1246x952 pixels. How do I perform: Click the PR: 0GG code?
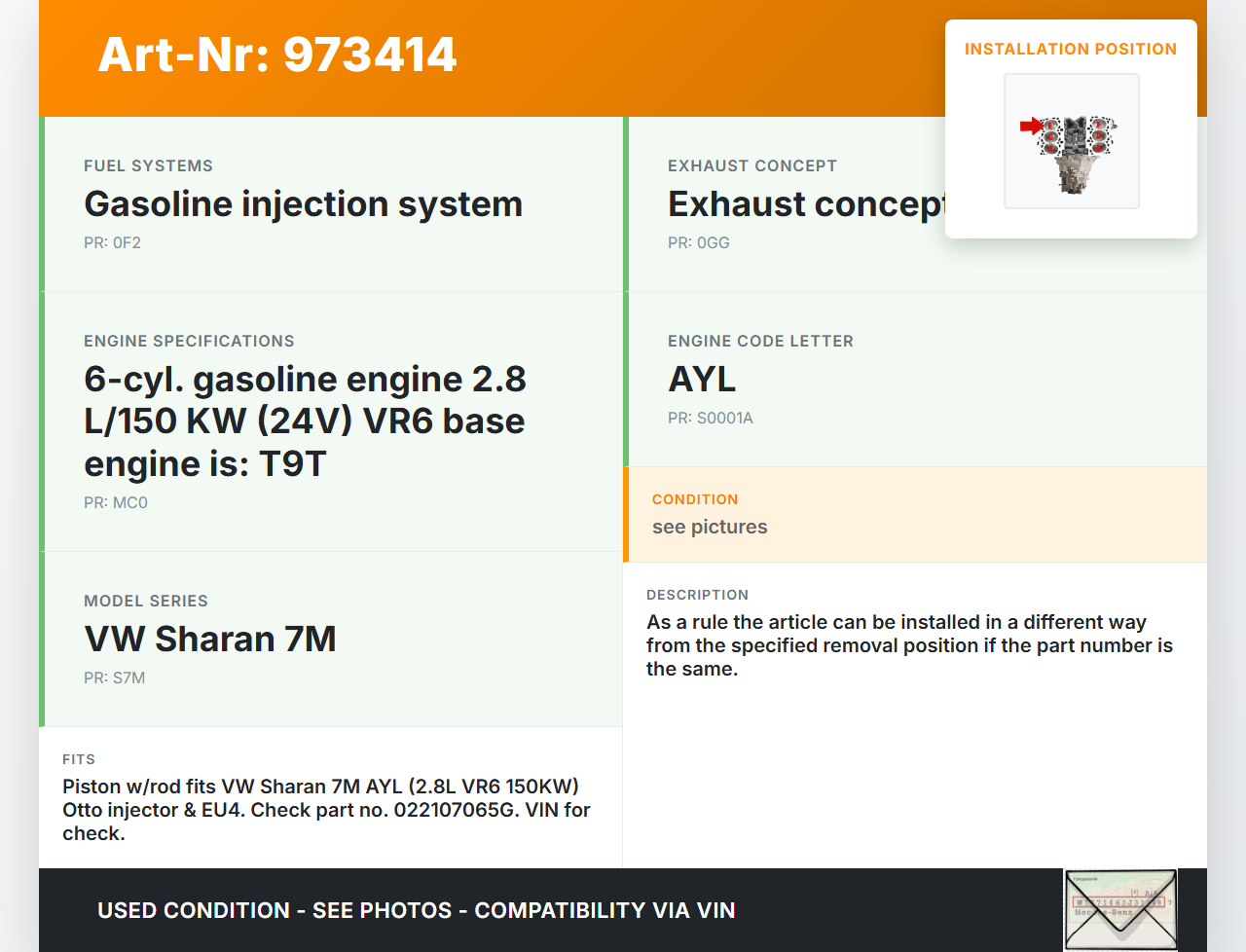(x=698, y=243)
